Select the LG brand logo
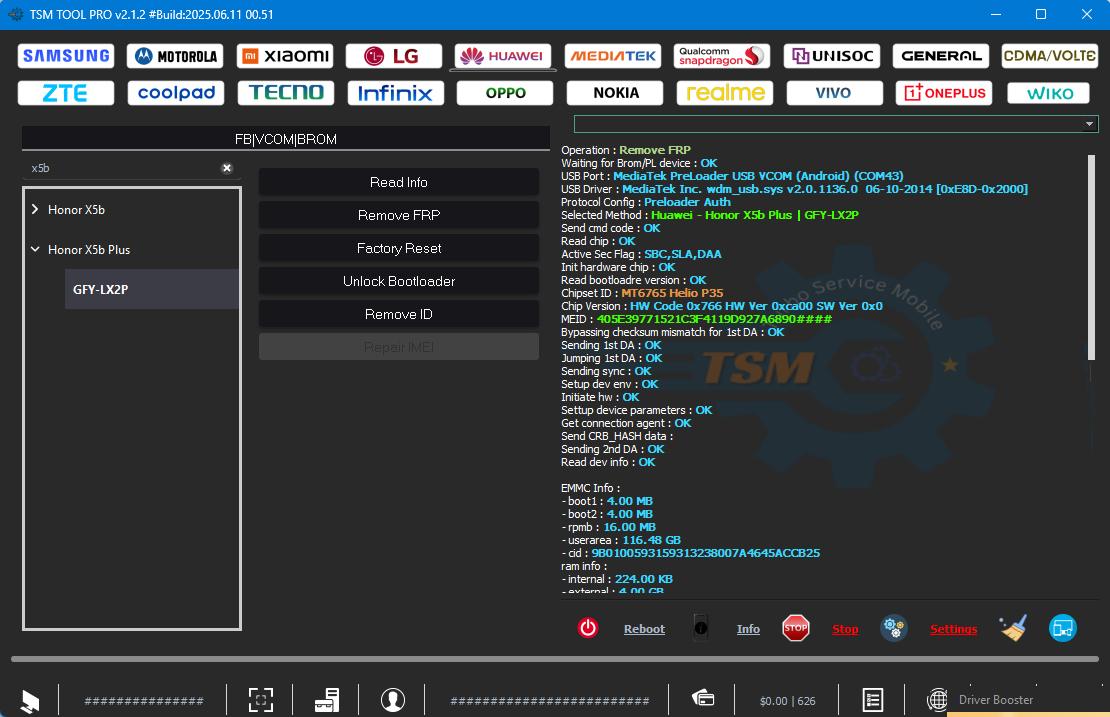 point(394,56)
